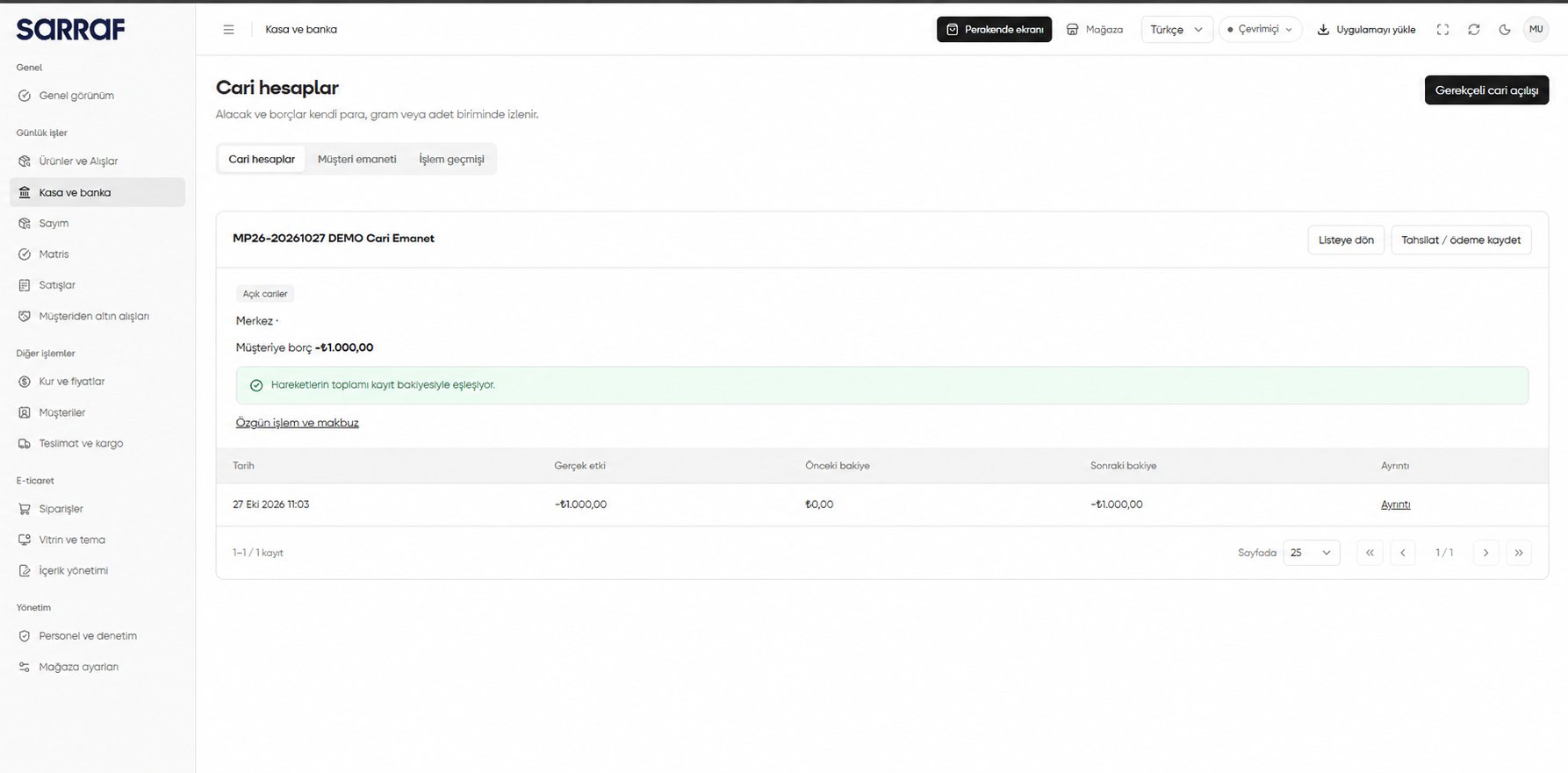Screen dimensions: 1568x773
Task: Open Özgün işlem ve makbuz link
Action: [x=297, y=423]
